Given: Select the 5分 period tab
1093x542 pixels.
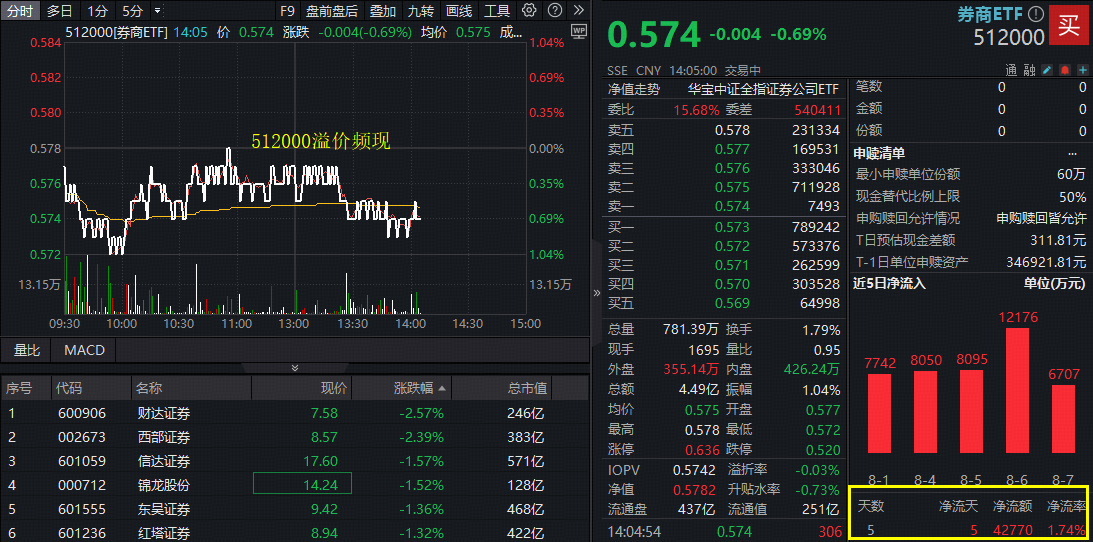Looking at the screenshot, I should (131, 10).
